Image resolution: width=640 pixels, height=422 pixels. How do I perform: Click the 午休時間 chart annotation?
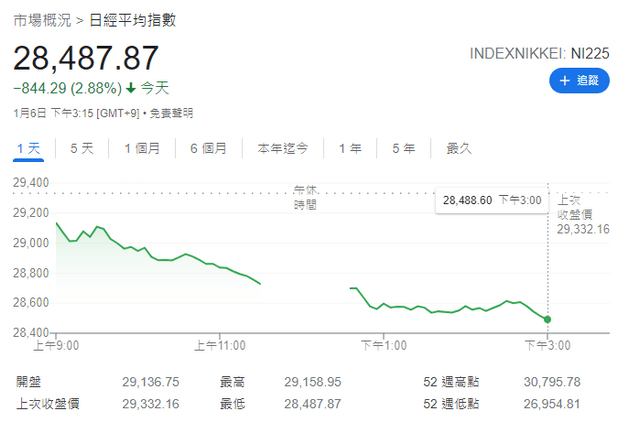pyautogui.click(x=305, y=197)
